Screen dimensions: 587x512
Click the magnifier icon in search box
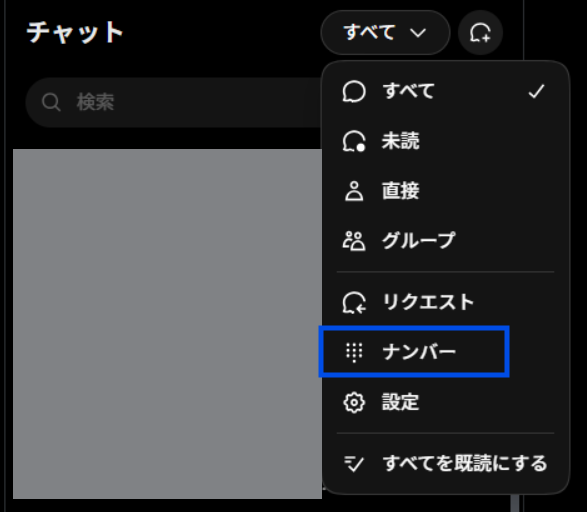(x=51, y=102)
